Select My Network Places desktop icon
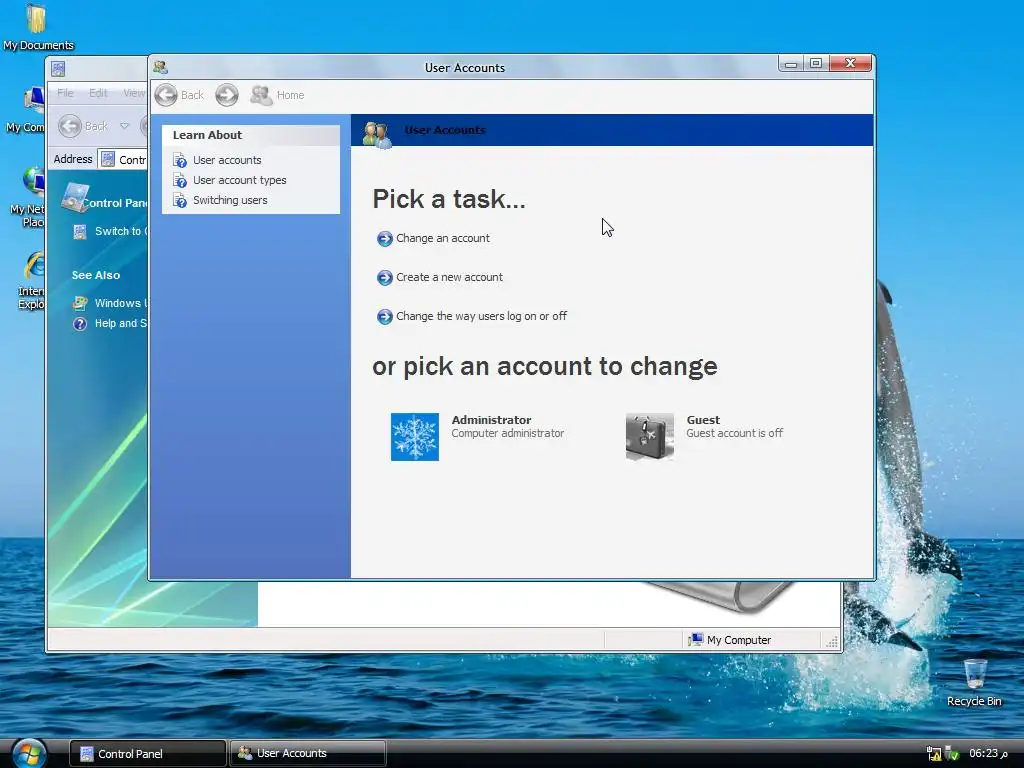The height and width of the screenshot is (768, 1024). coord(27,197)
